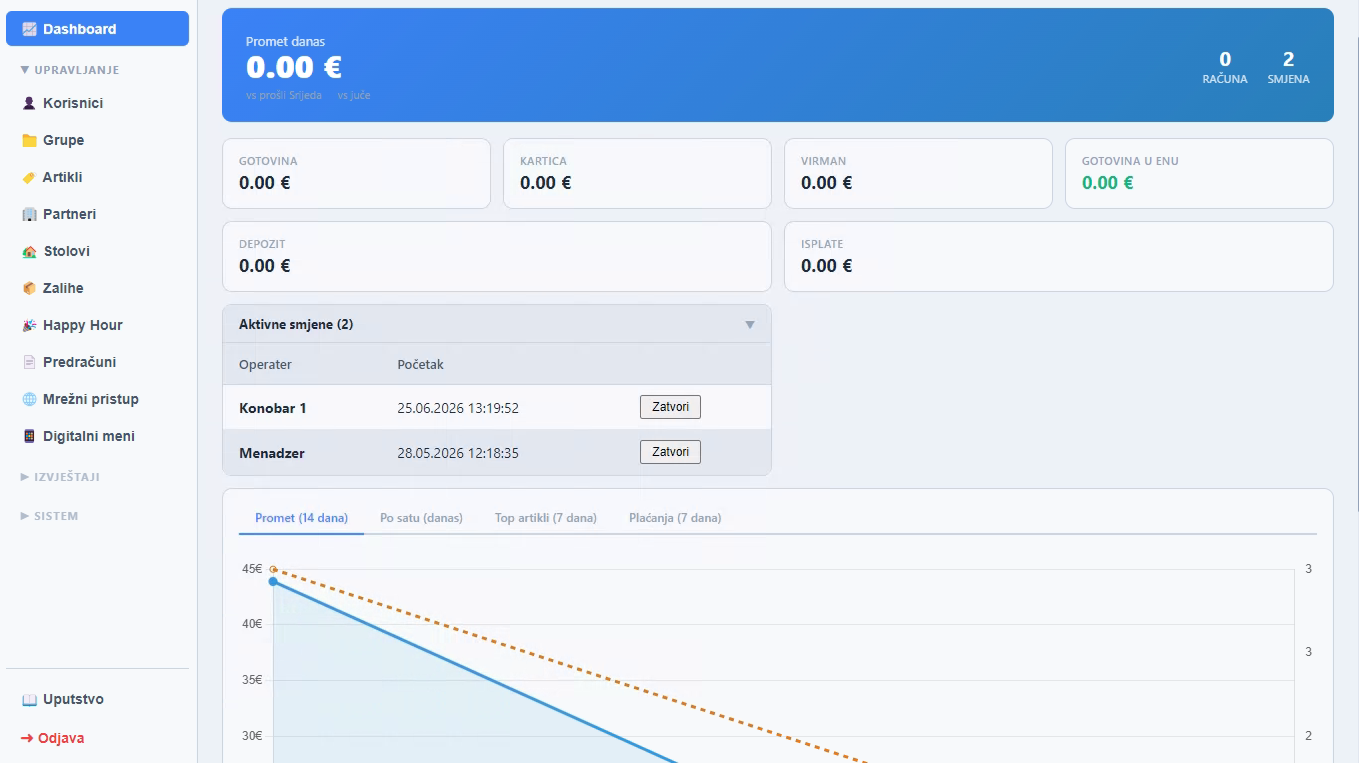
Task: Switch to the Po satu (danas) tab
Action: (x=421, y=518)
